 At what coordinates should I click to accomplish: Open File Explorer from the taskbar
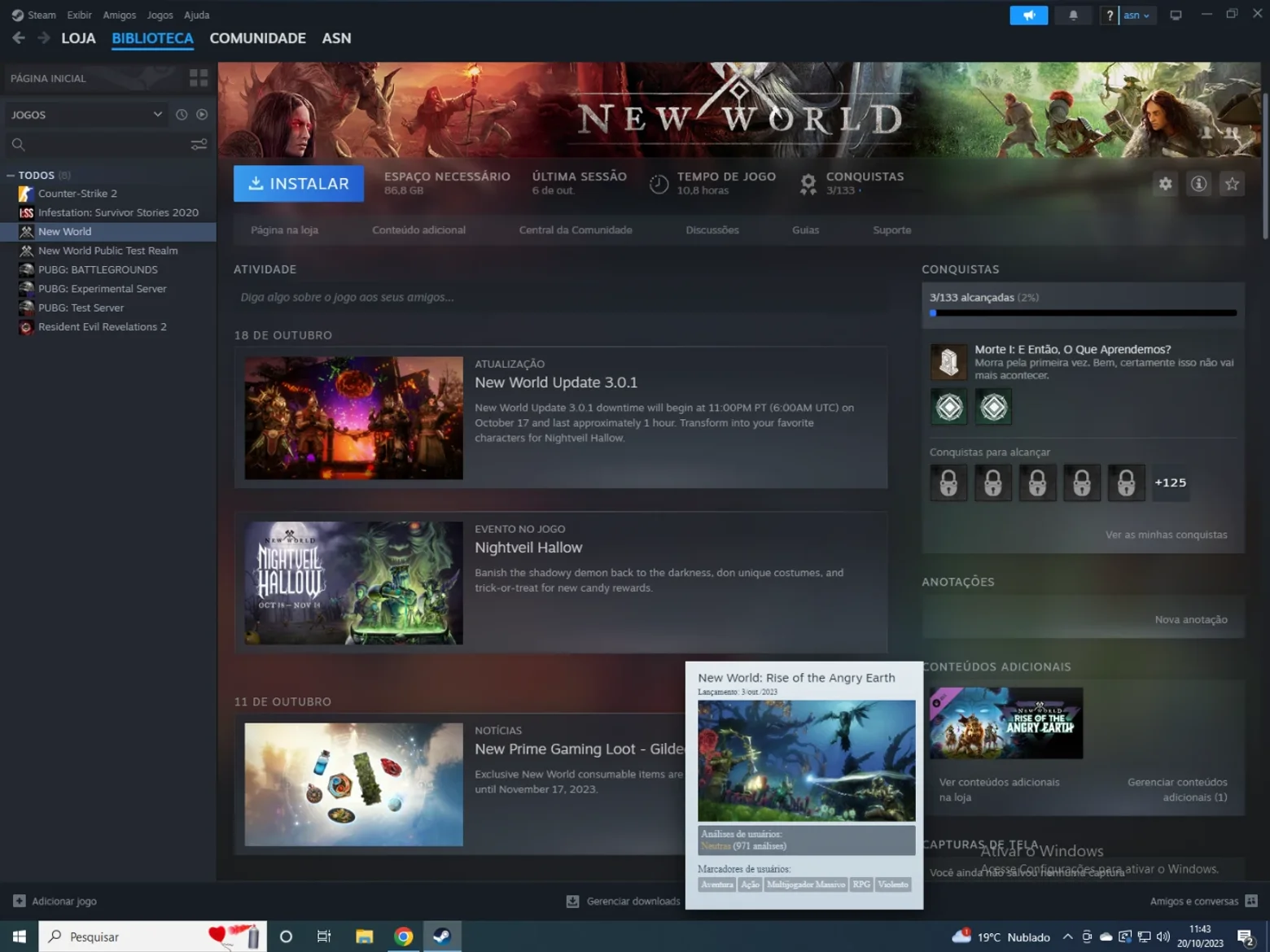(x=364, y=937)
